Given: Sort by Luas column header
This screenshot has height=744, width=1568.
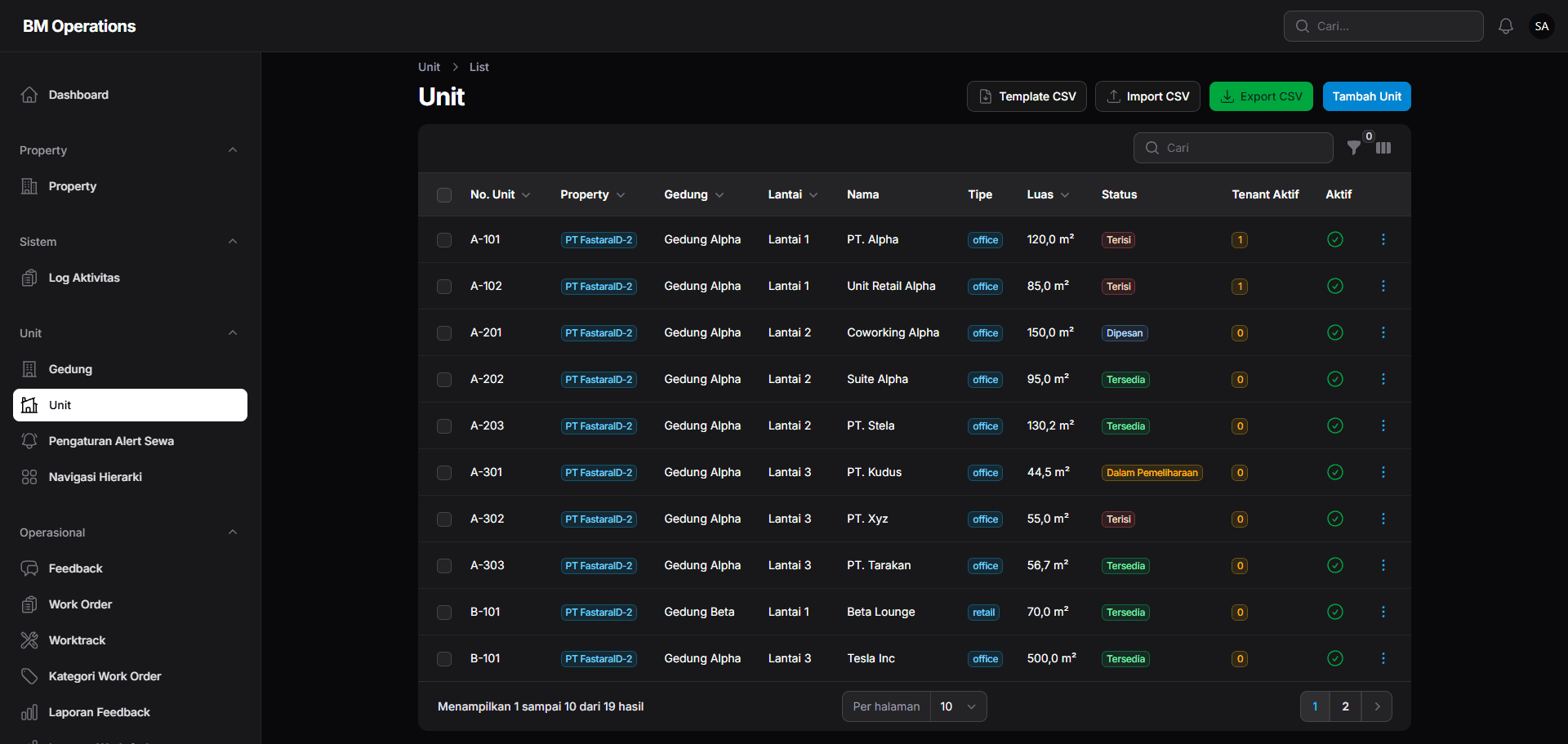Looking at the screenshot, I should (1048, 194).
